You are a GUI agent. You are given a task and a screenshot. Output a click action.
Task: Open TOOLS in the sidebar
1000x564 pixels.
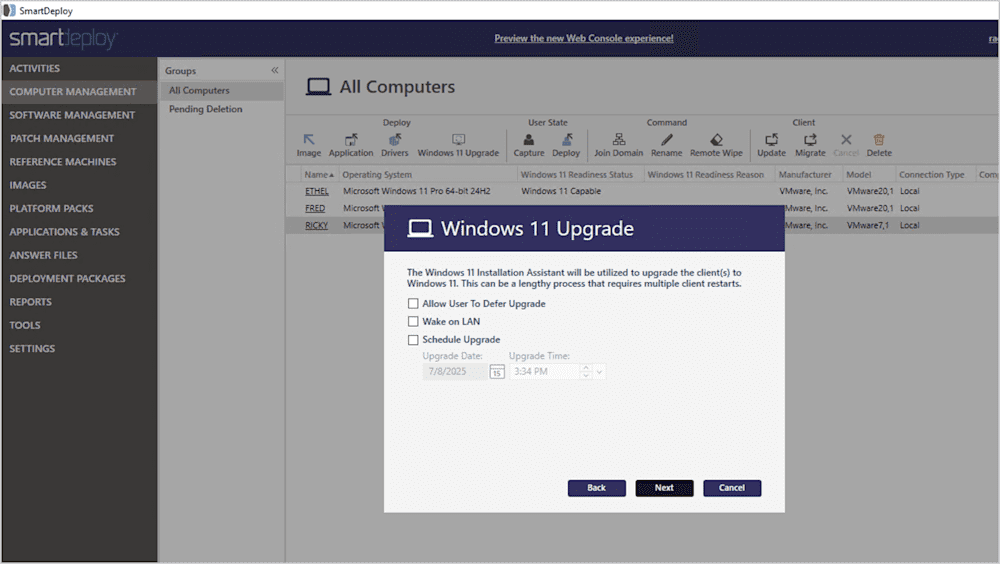click(x=79, y=325)
